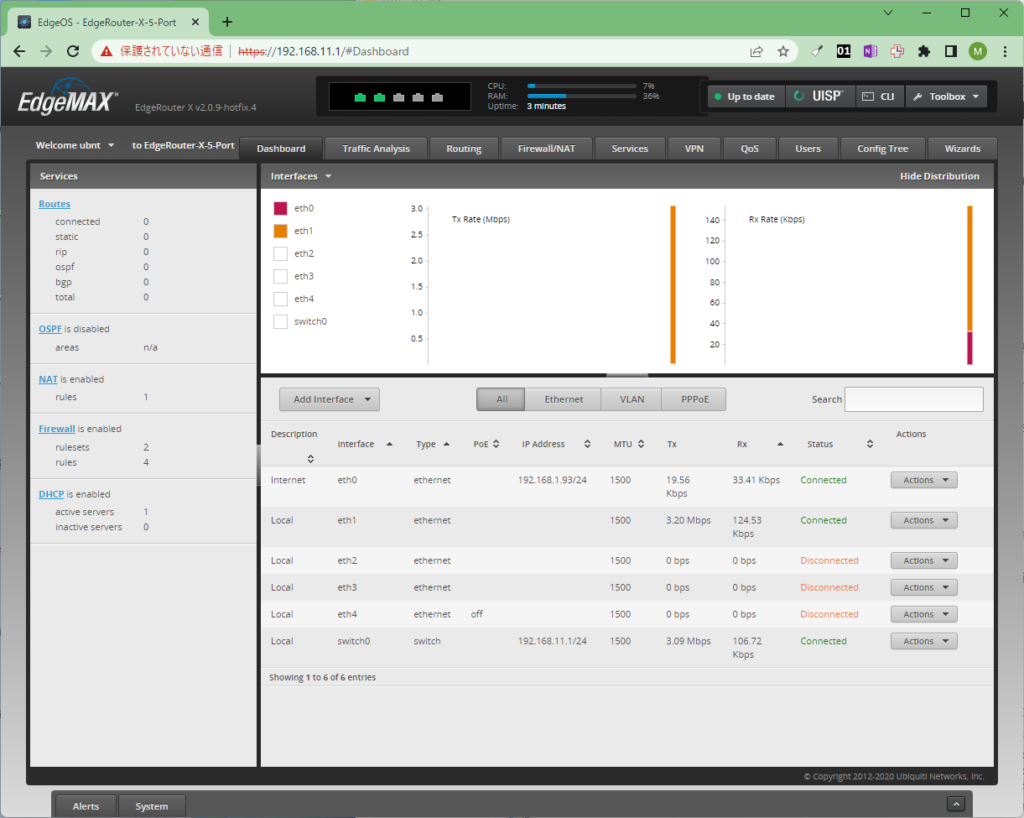Open the Actions dropdown for switch0

click(922, 640)
